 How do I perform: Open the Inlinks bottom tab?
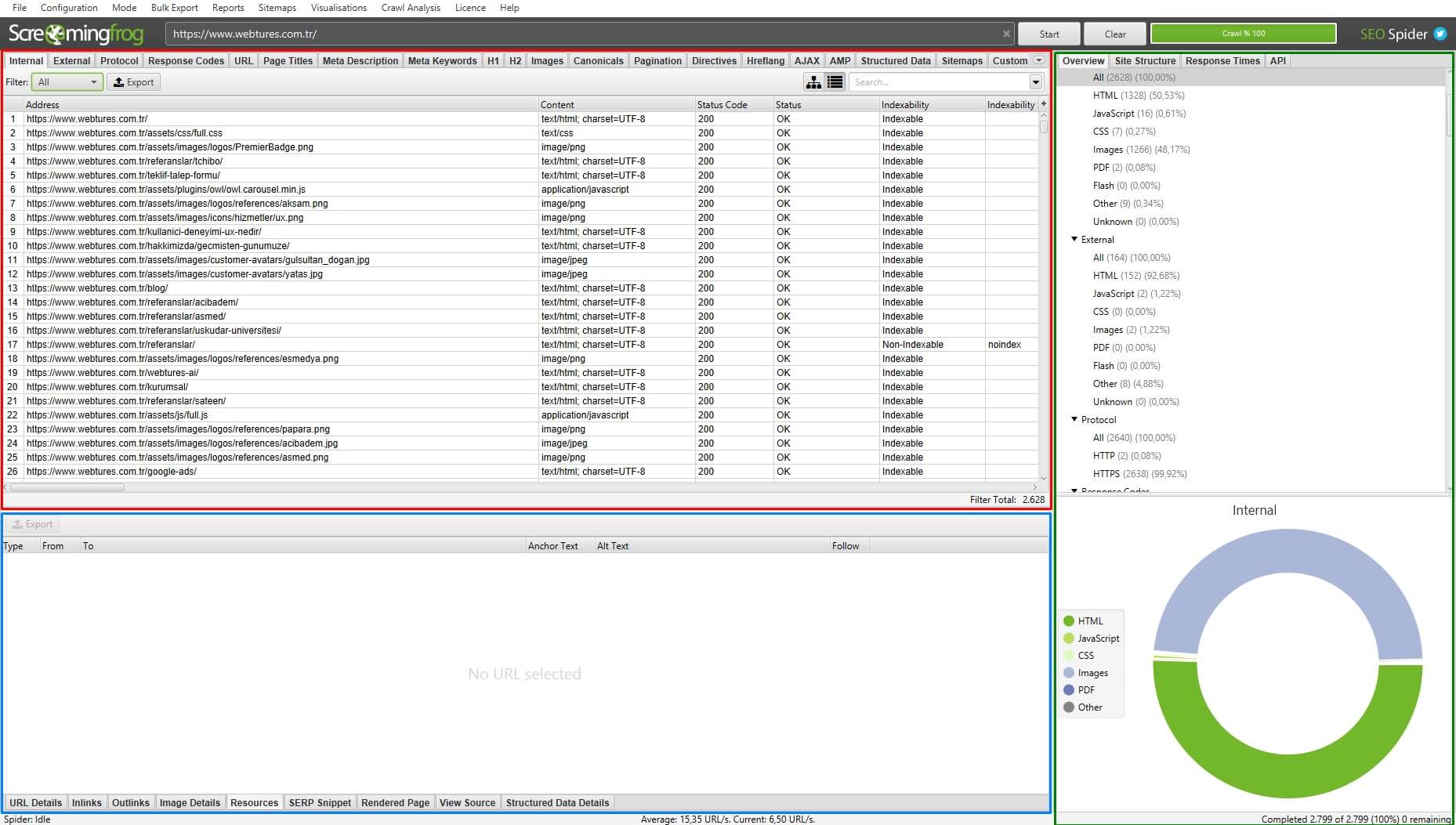click(87, 802)
